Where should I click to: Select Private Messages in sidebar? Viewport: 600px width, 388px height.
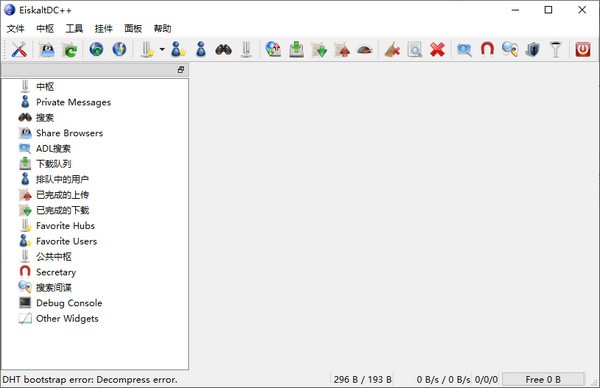tap(73, 102)
